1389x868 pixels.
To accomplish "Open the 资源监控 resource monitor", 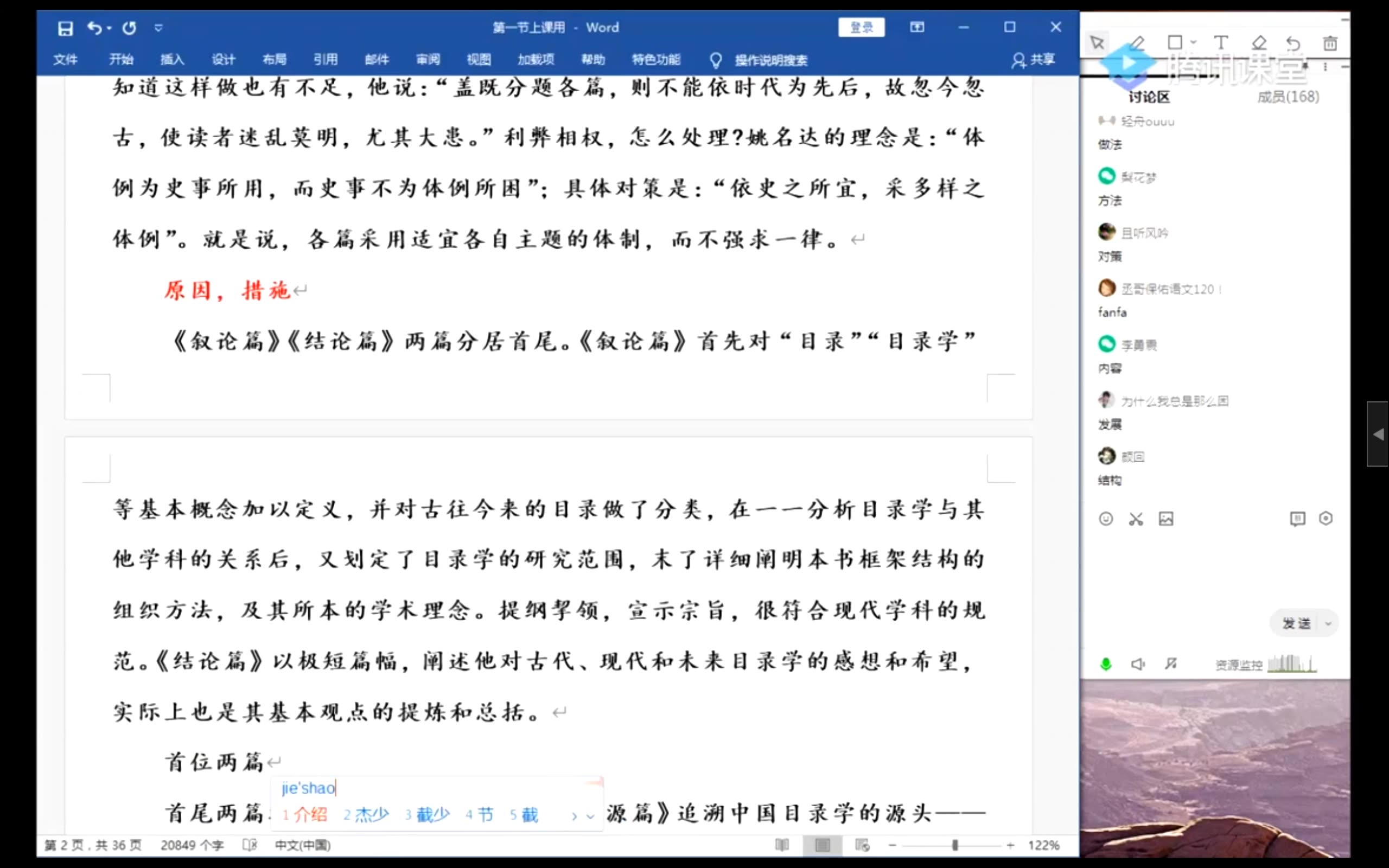I will coord(1265,664).
